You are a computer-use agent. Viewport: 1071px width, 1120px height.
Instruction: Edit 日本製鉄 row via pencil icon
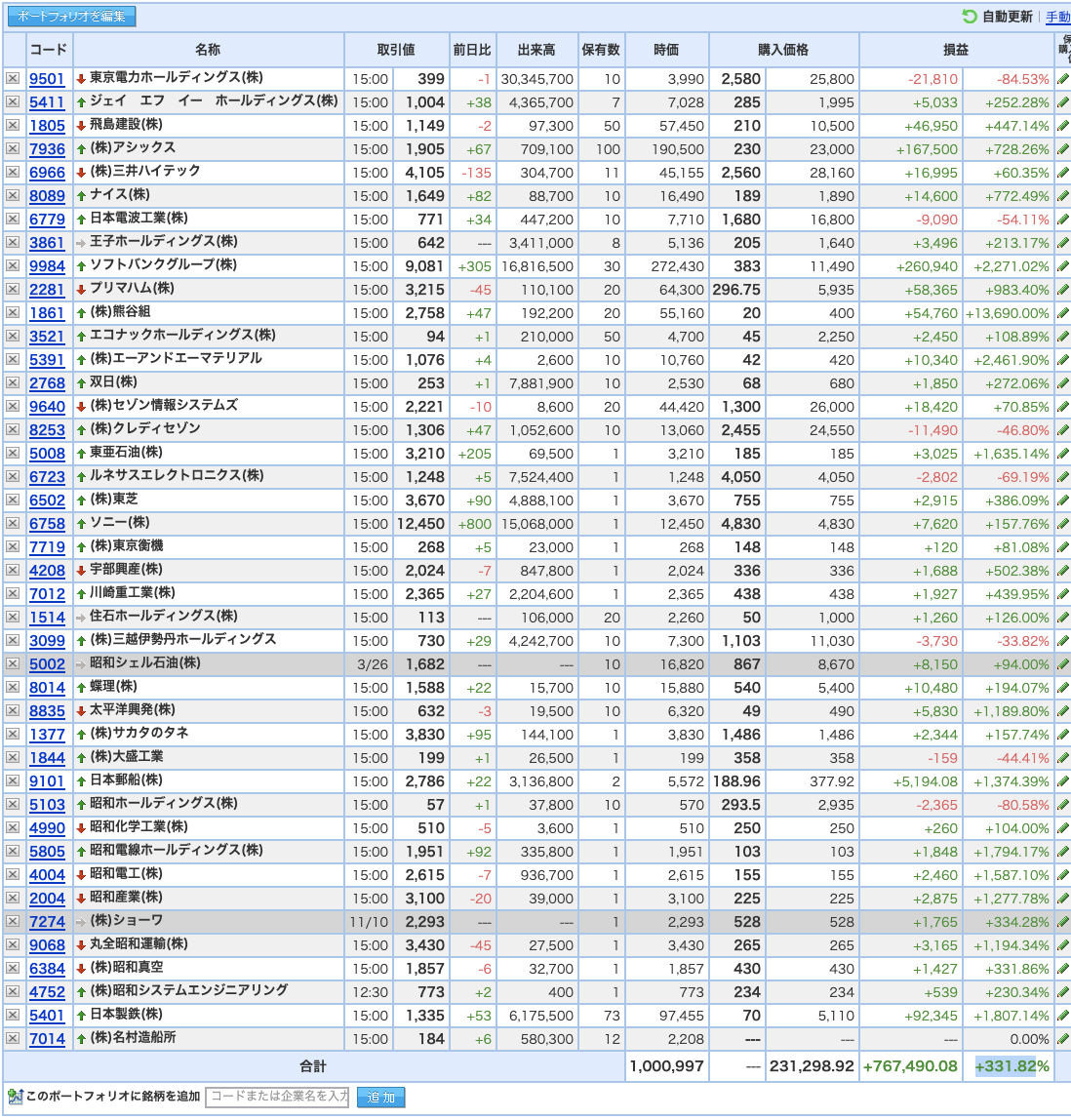click(x=1063, y=1015)
